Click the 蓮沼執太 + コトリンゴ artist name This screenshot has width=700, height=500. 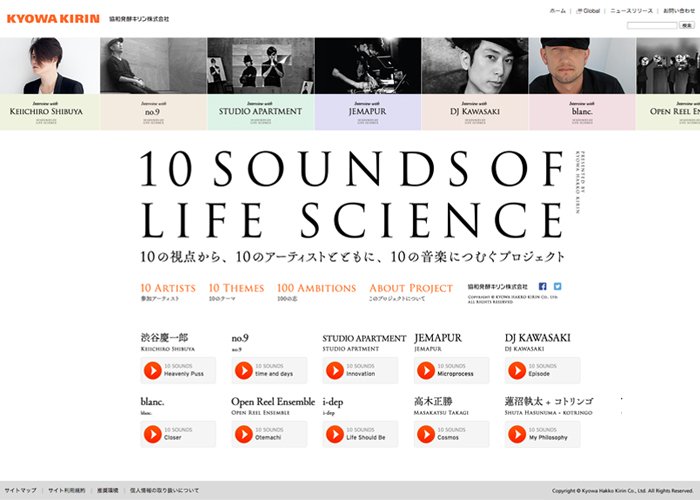pyautogui.click(x=549, y=401)
